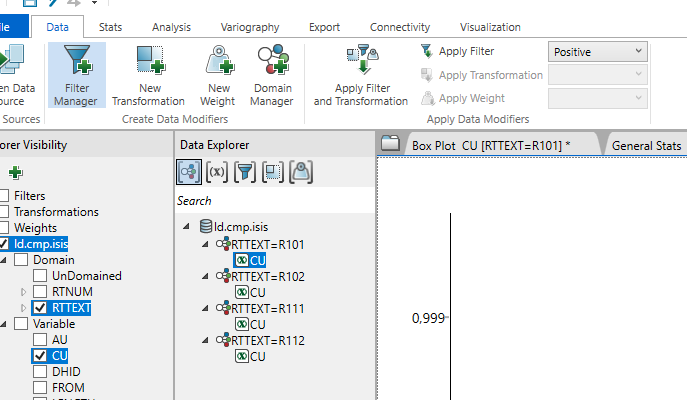Expand the RTTEXT tree node
The height and width of the screenshot is (400, 687).
tap(24, 308)
